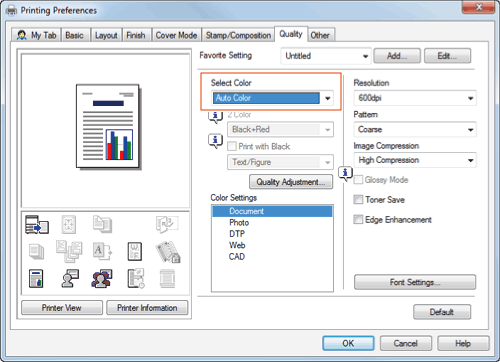Click the info bubble icon beside 2 Color
500x362 pixels.
coord(215,116)
